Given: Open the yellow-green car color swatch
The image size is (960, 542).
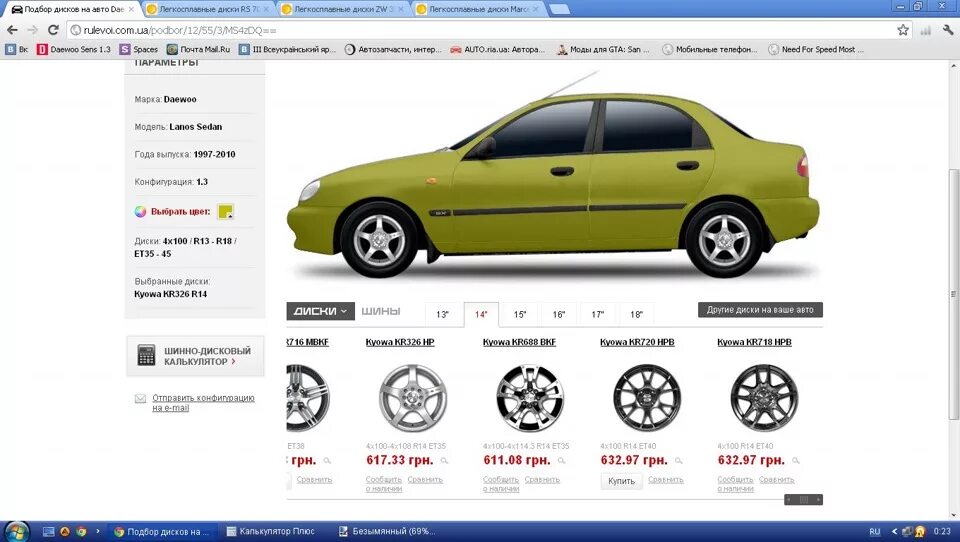Looking at the screenshot, I should 226,212.
